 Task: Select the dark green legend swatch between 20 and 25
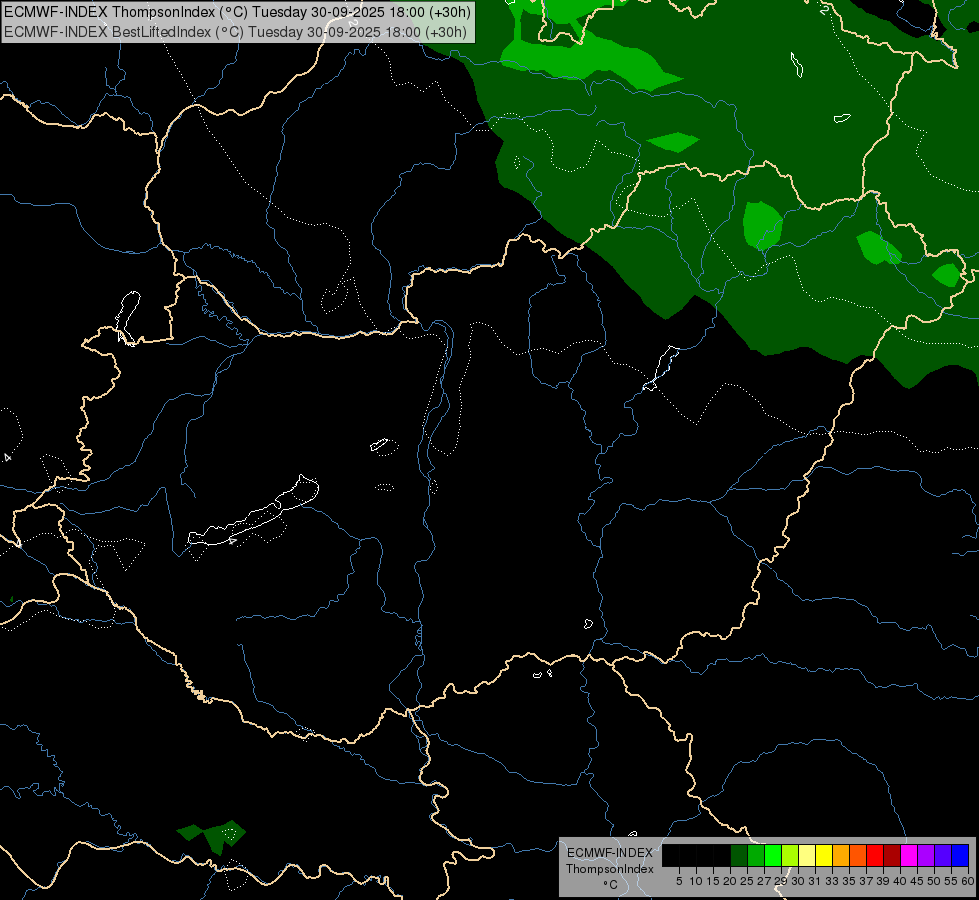tap(739, 855)
